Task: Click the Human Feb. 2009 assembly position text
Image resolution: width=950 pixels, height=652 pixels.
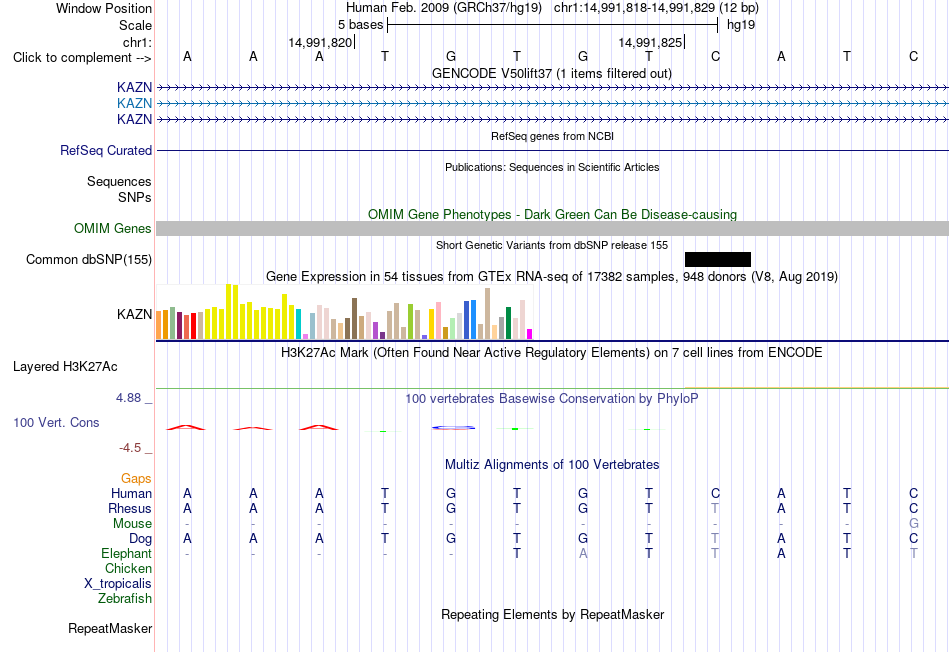Action: (x=552, y=8)
